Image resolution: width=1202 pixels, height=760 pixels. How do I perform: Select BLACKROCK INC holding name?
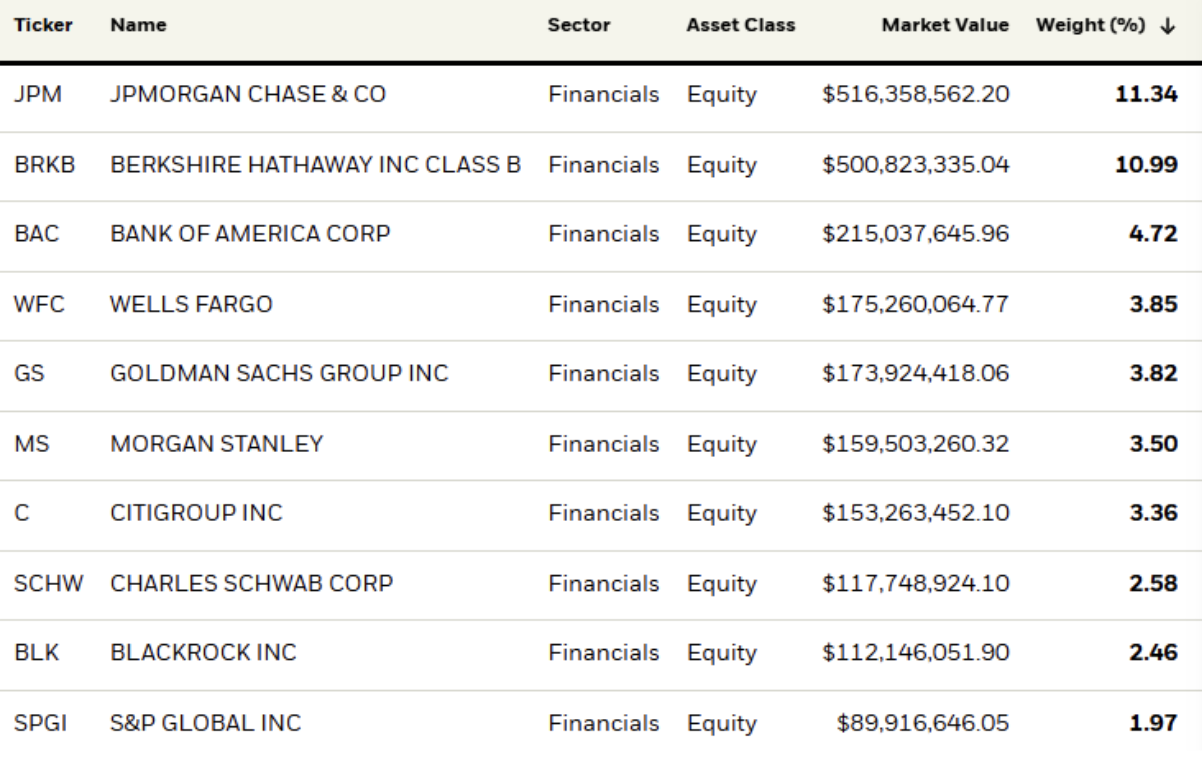point(202,653)
